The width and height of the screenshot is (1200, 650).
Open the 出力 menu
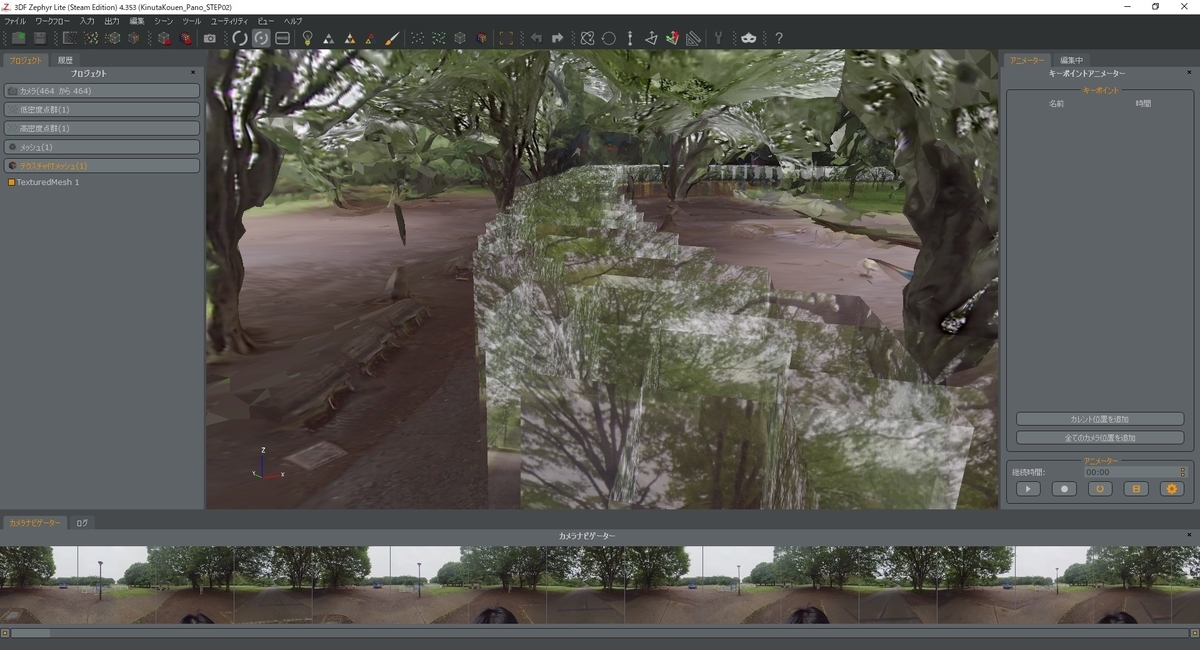click(x=112, y=21)
